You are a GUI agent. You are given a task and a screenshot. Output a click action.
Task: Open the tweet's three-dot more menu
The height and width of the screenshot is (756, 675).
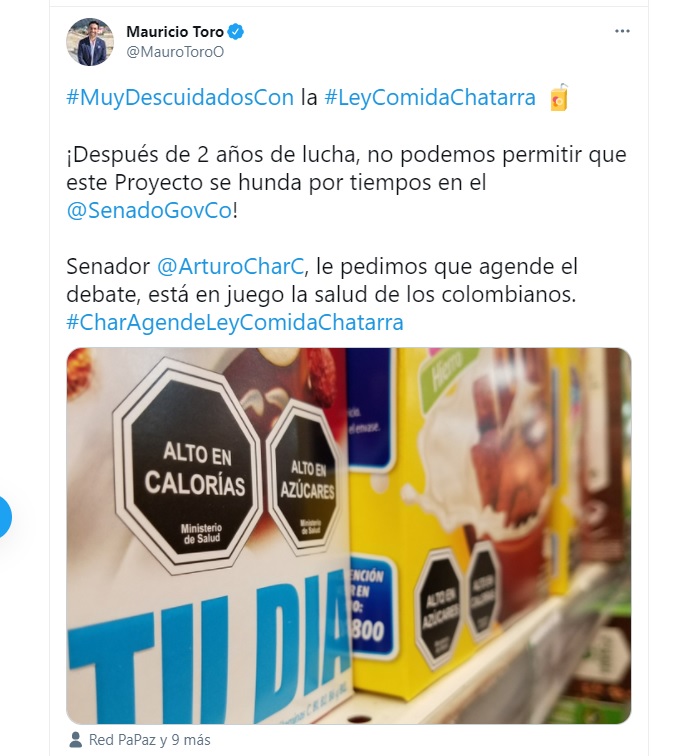point(622,31)
